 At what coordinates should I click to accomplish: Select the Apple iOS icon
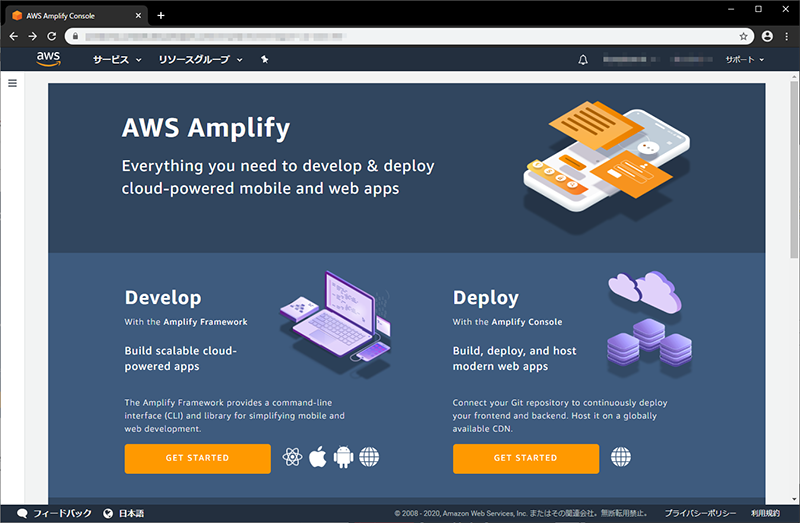point(317,456)
